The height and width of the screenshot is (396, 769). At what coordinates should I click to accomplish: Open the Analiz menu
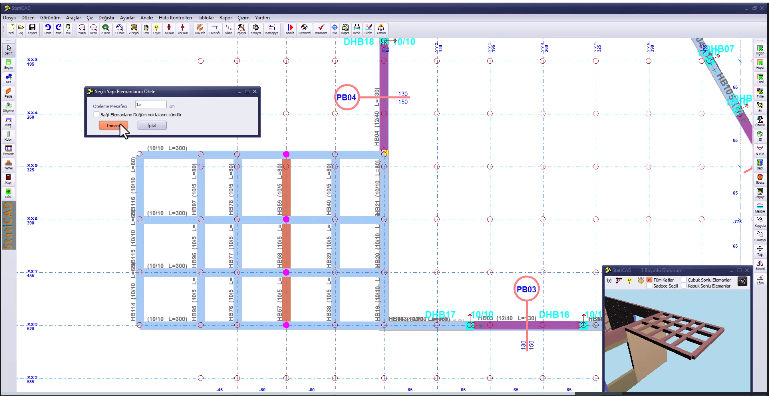(146, 18)
